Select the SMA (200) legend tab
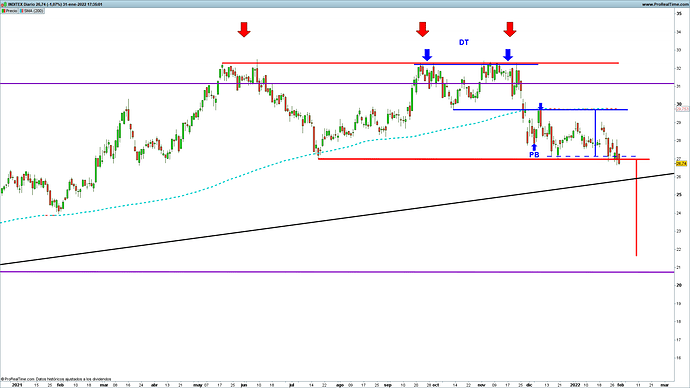The image size is (690, 388). pos(31,11)
